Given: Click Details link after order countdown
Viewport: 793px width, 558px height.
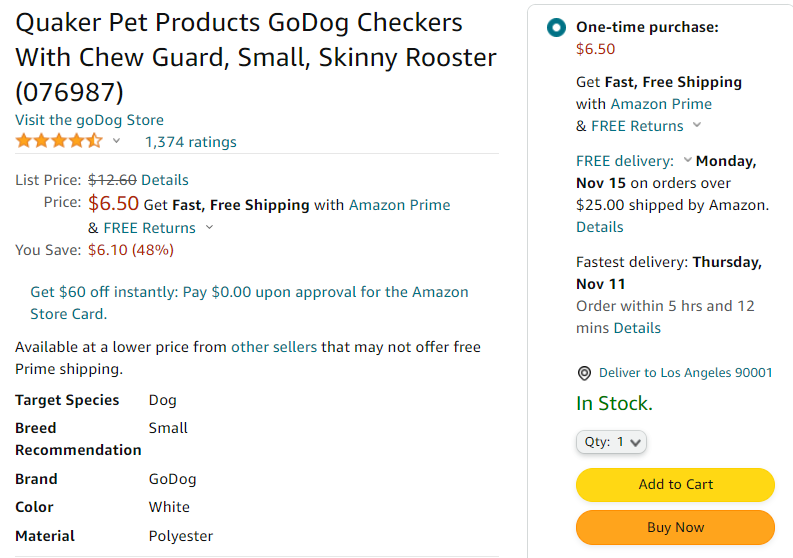Looking at the screenshot, I should (x=637, y=328).
